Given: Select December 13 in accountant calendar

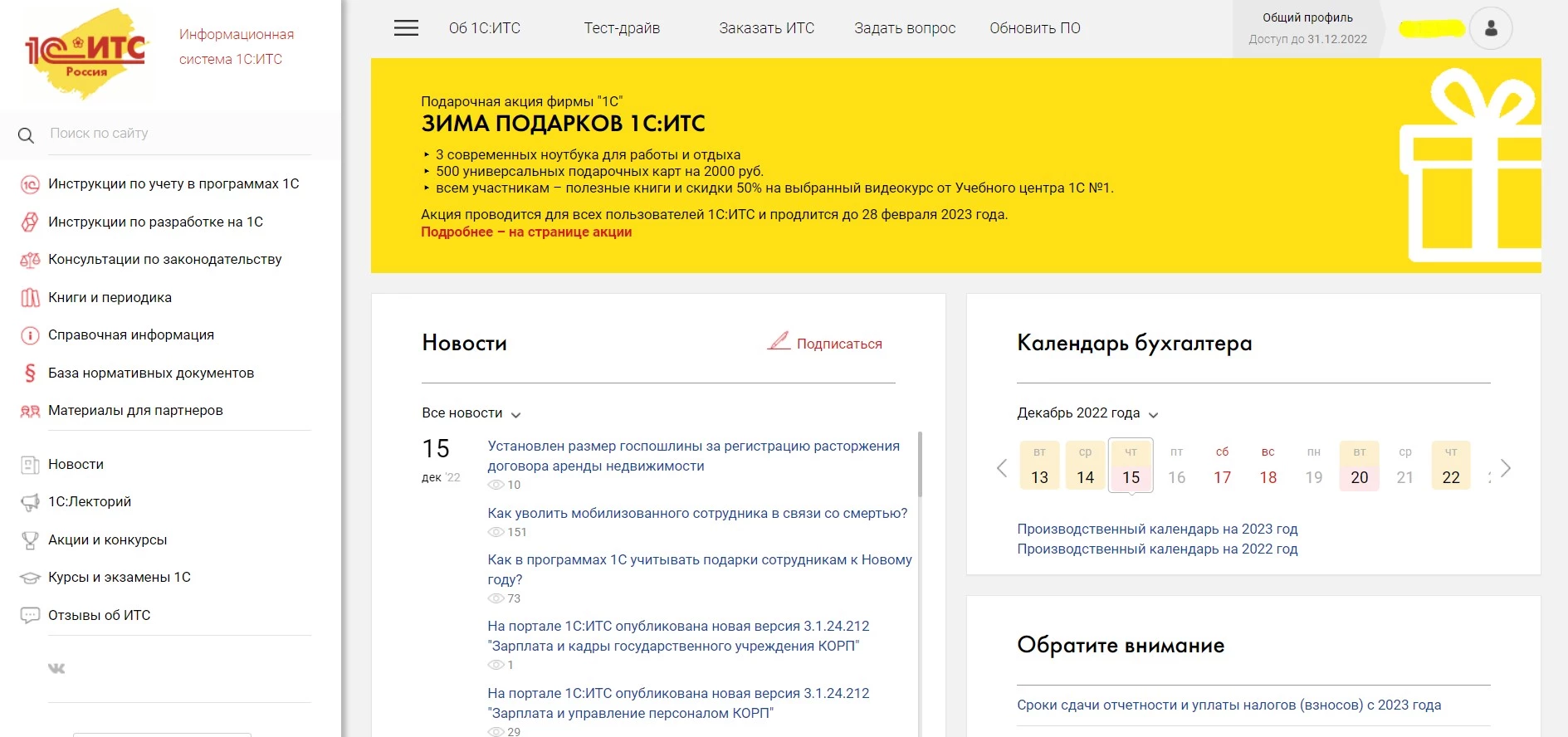Looking at the screenshot, I should (1039, 466).
